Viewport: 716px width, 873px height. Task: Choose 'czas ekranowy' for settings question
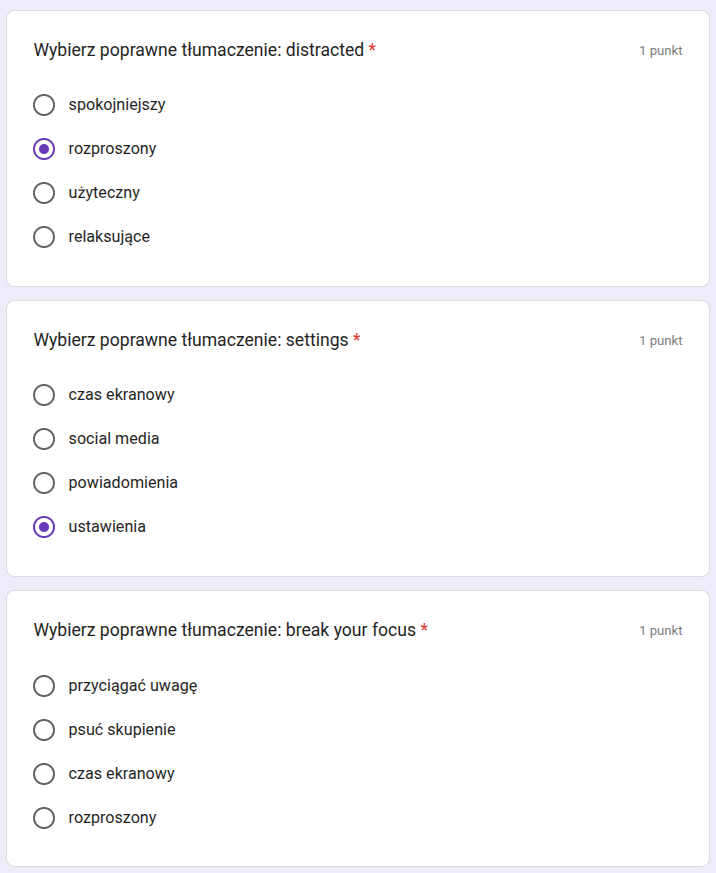(x=44, y=395)
